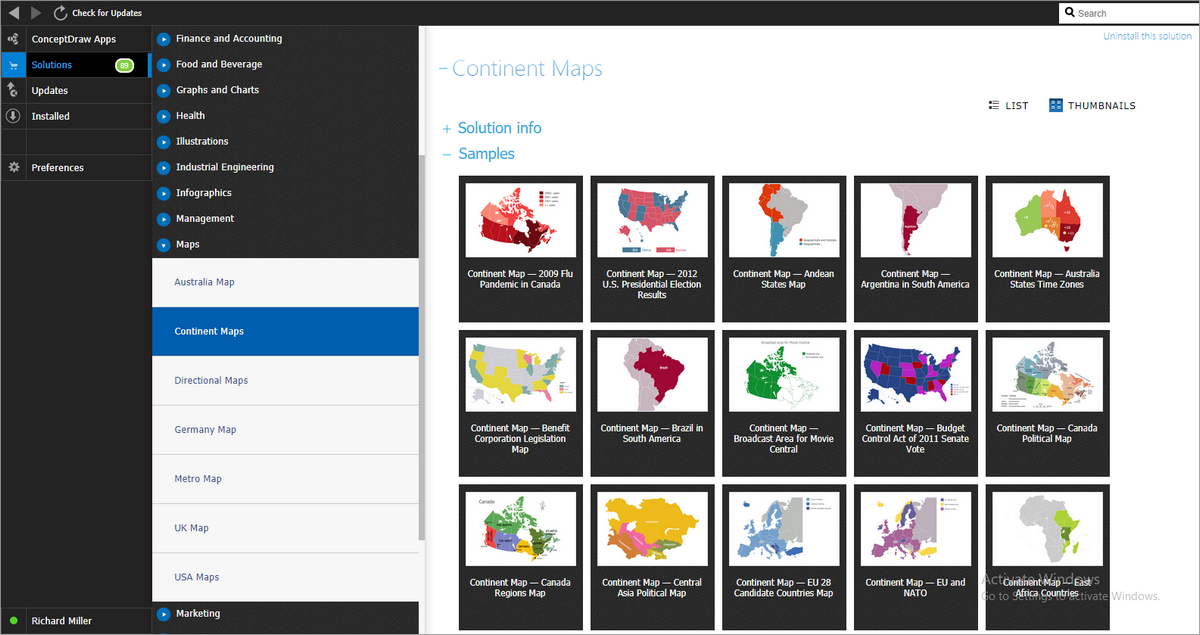Click the ConceptDraw Apps icon
Viewport: 1200px width, 635px height.
13,38
